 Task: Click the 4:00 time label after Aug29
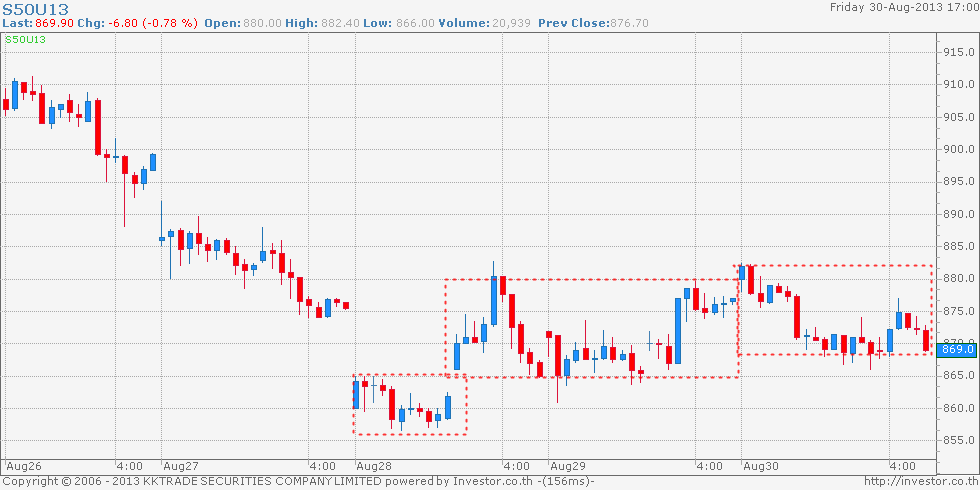point(709,466)
